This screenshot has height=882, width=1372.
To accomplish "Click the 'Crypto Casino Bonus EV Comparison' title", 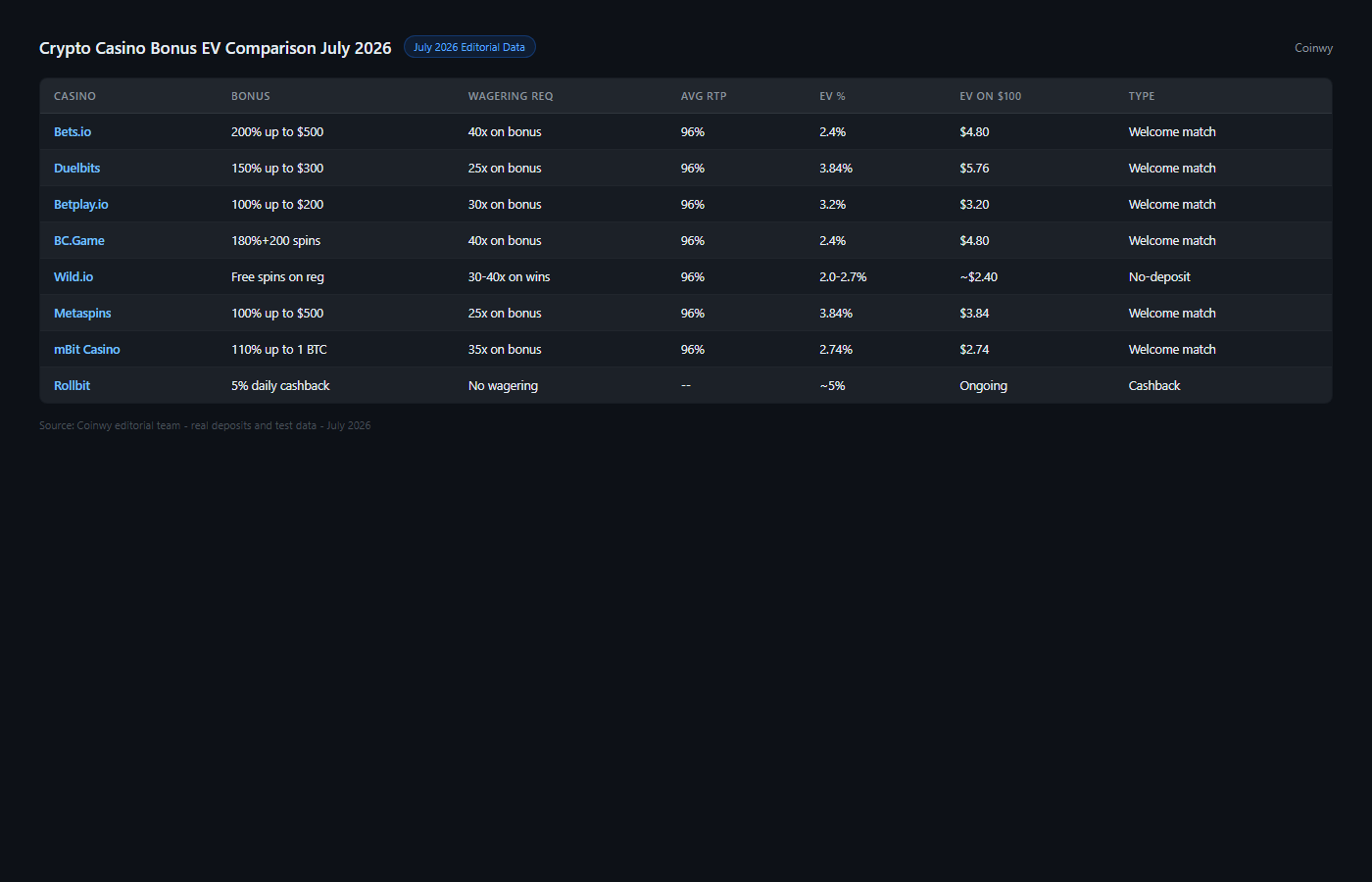I will click(216, 48).
